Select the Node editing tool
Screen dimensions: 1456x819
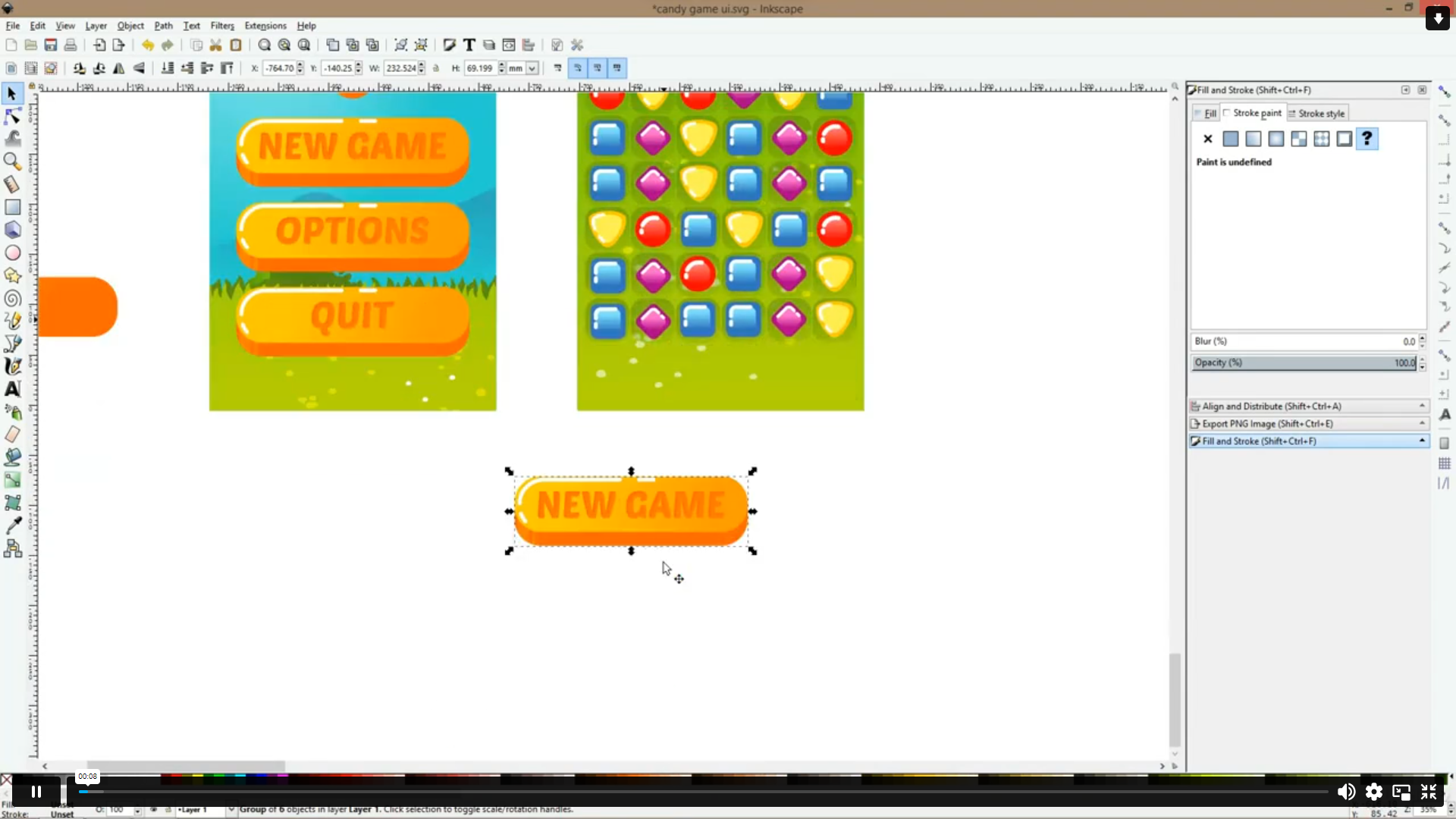tap(12, 115)
